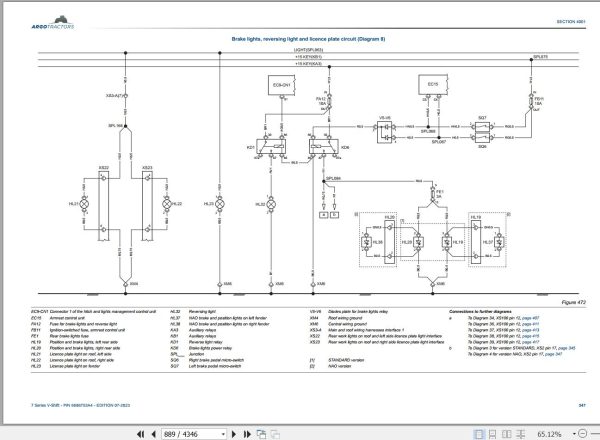
Task: Click the HL21 lamp symbol
Action: [x=85, y=204]
